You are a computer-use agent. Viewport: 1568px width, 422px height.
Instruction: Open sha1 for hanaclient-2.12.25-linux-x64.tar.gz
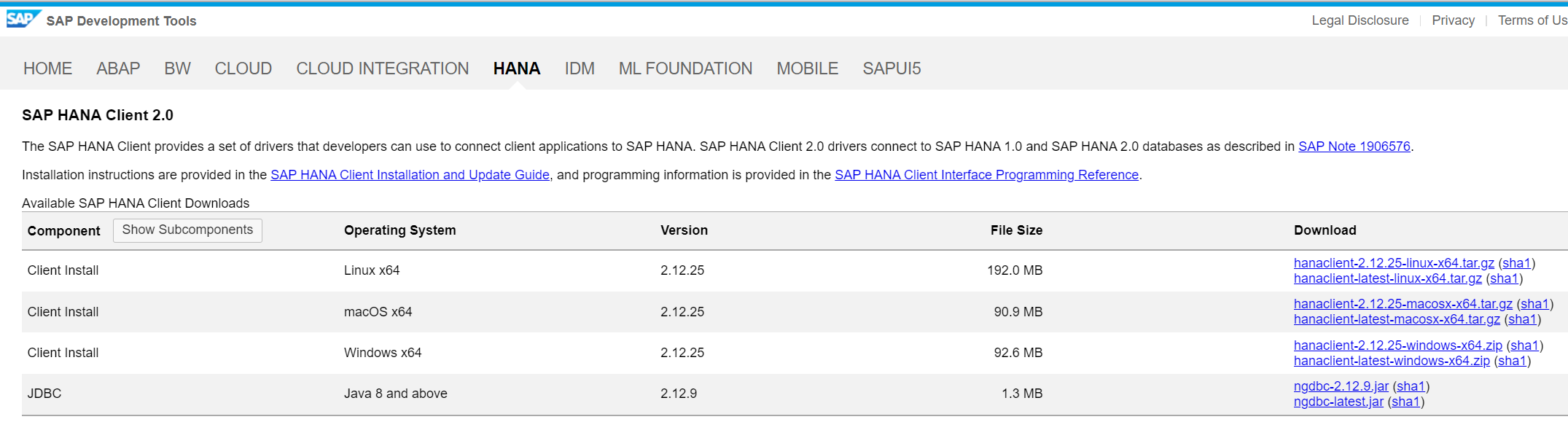1517,263
